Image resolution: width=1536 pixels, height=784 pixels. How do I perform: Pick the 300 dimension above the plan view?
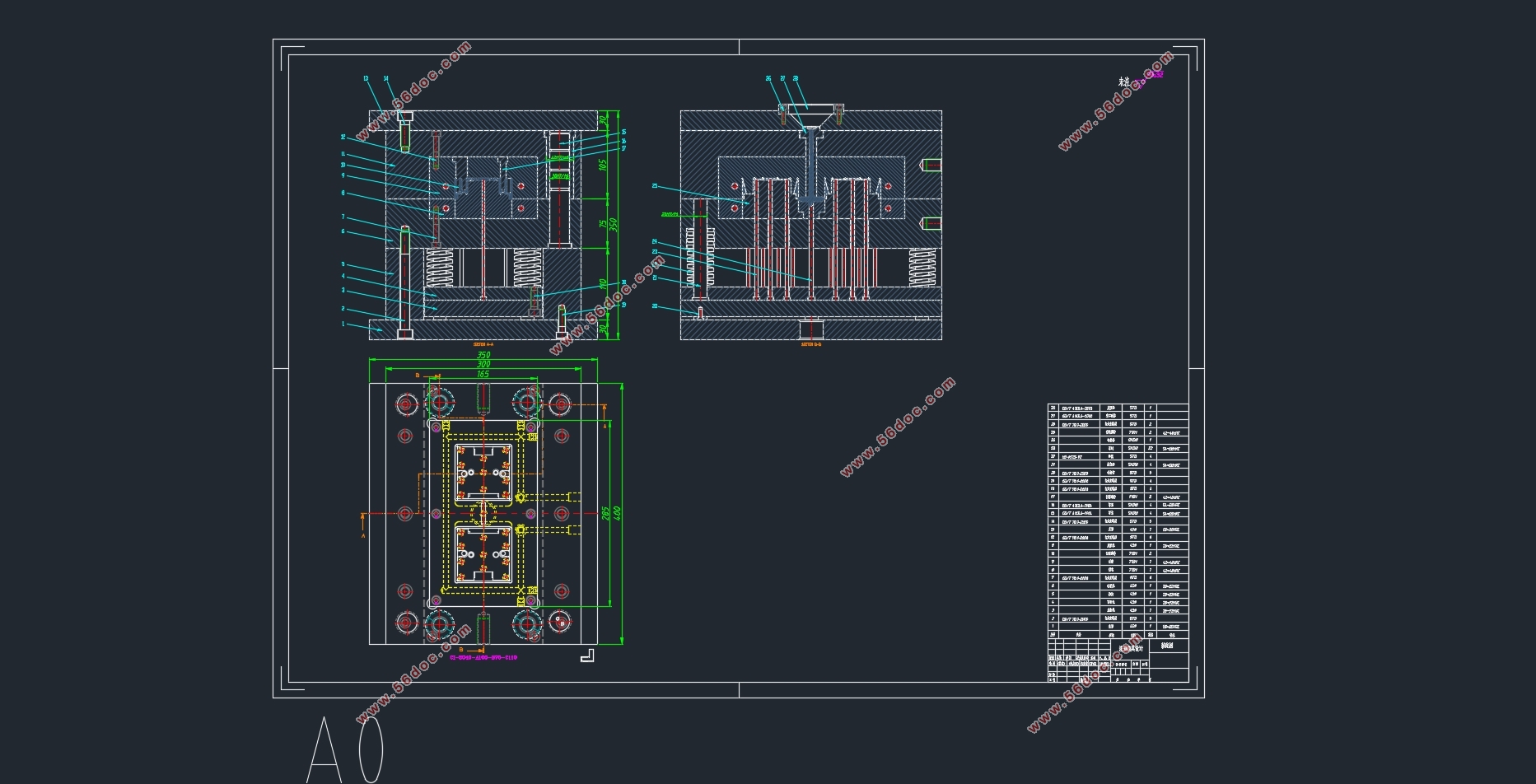pos(483,364)
